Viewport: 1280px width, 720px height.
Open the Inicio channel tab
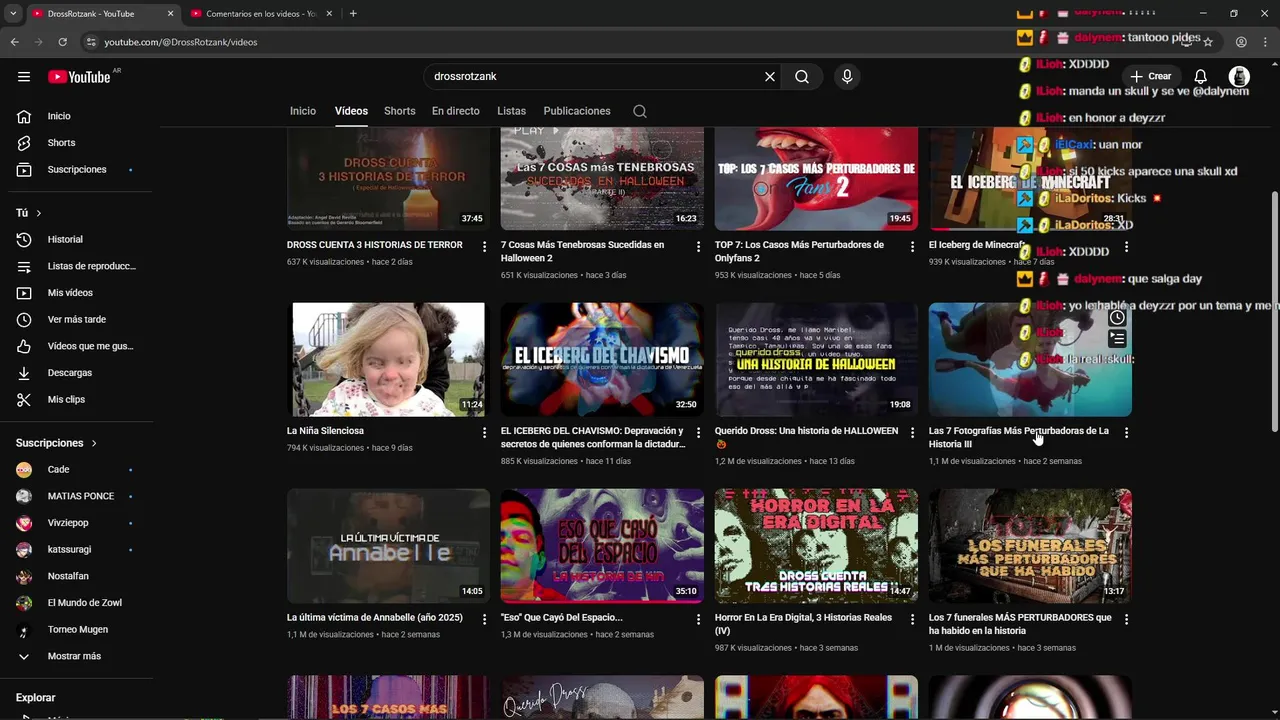(303, 111)
